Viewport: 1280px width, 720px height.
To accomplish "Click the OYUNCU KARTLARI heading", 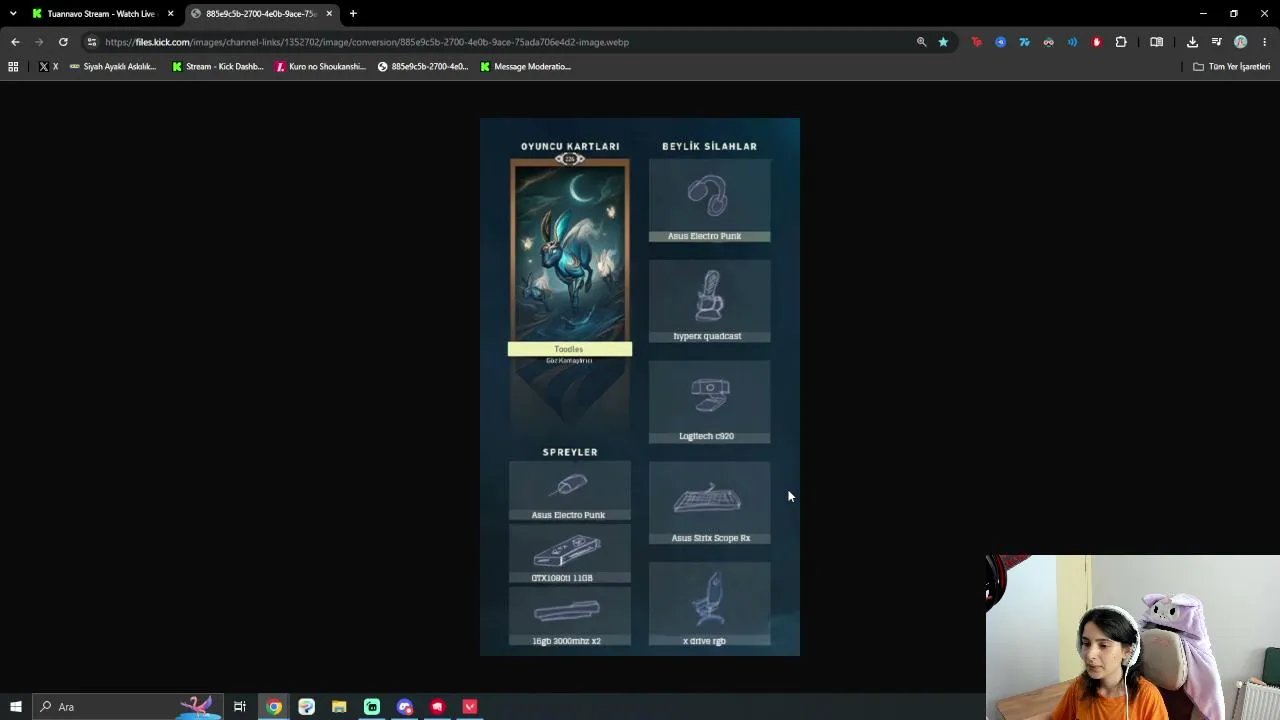I will [x=570, y=146].
